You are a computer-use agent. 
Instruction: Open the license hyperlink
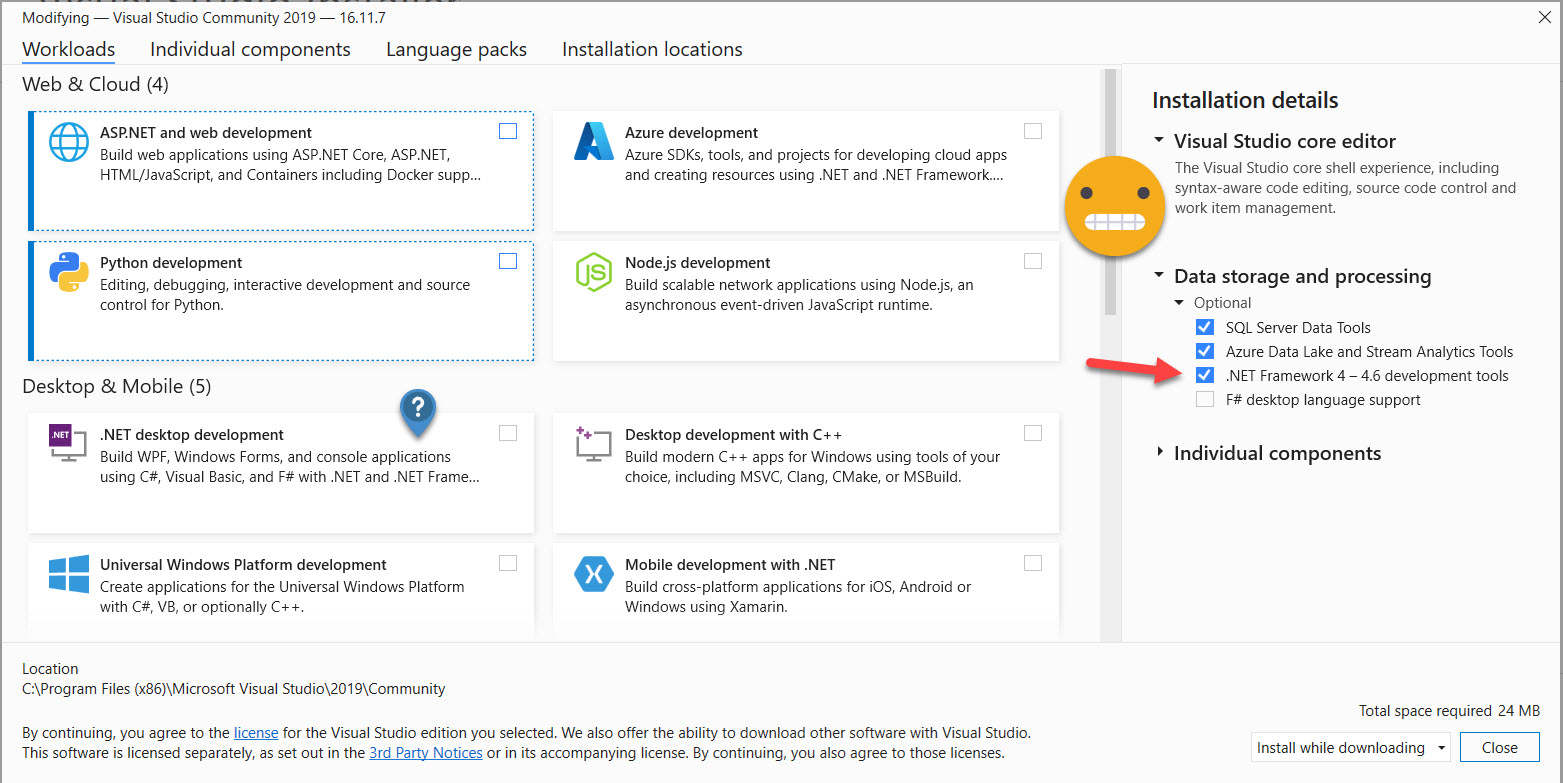click(256, 733)
